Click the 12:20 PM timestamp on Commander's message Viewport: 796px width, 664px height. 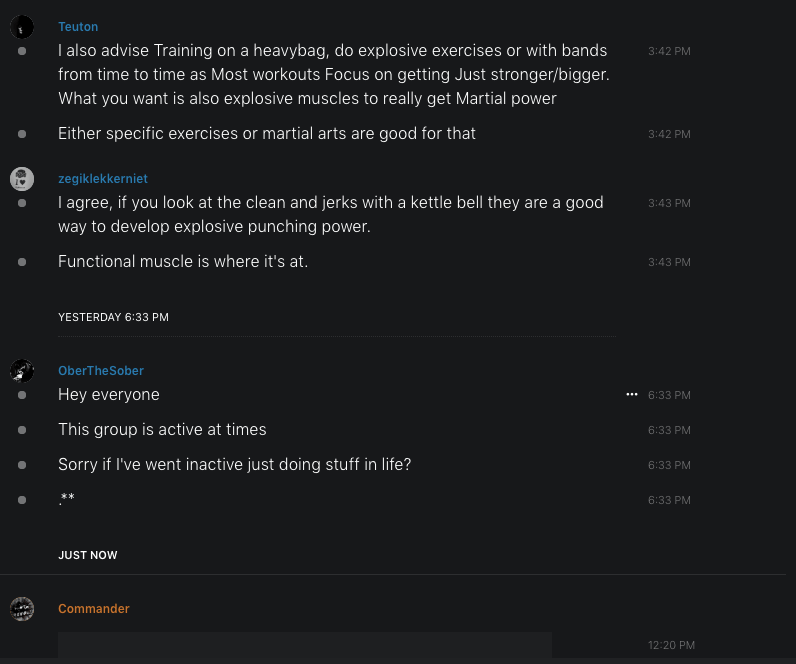pos(671,646)
